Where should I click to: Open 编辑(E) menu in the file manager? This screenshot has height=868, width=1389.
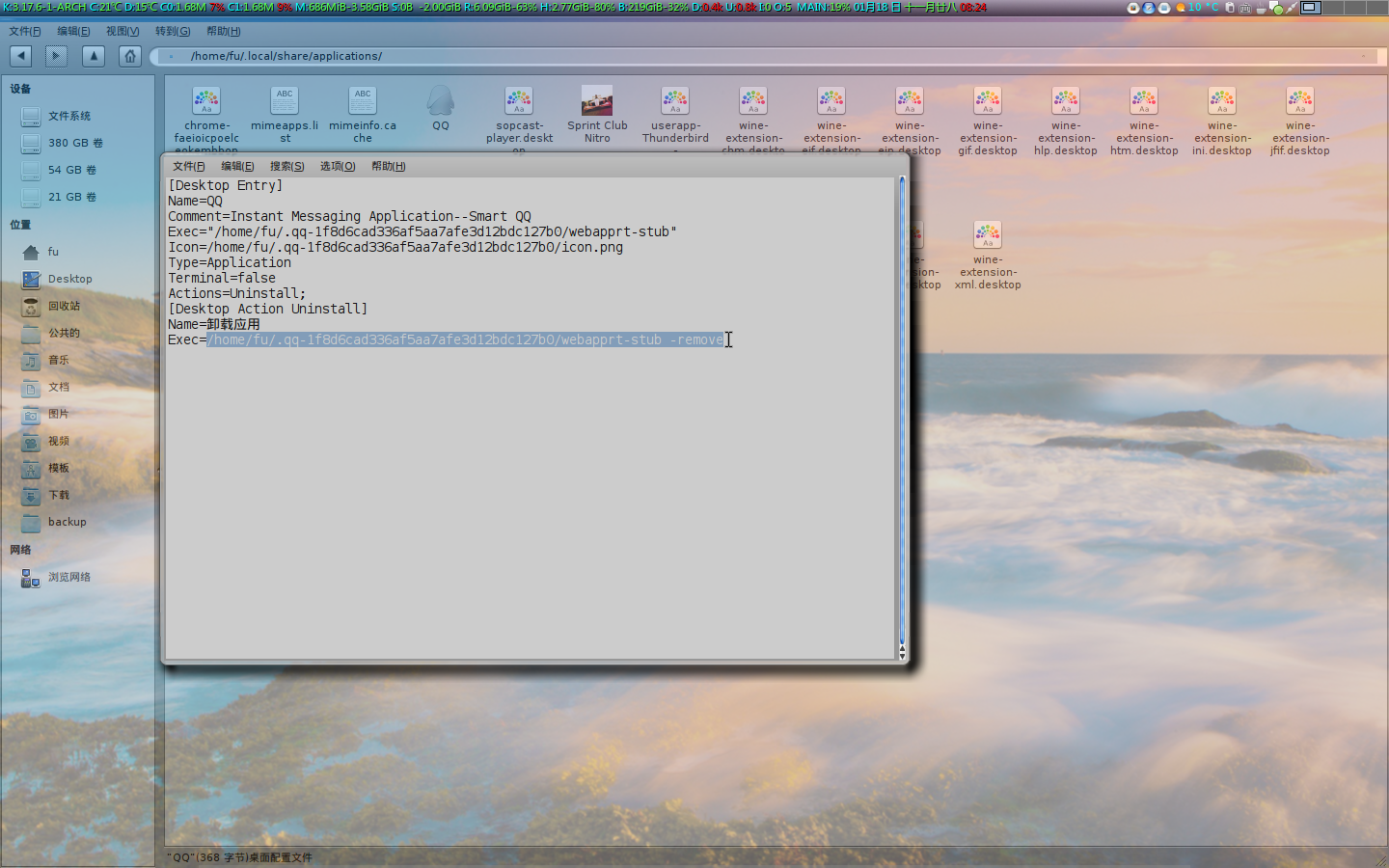pos(73,31)
